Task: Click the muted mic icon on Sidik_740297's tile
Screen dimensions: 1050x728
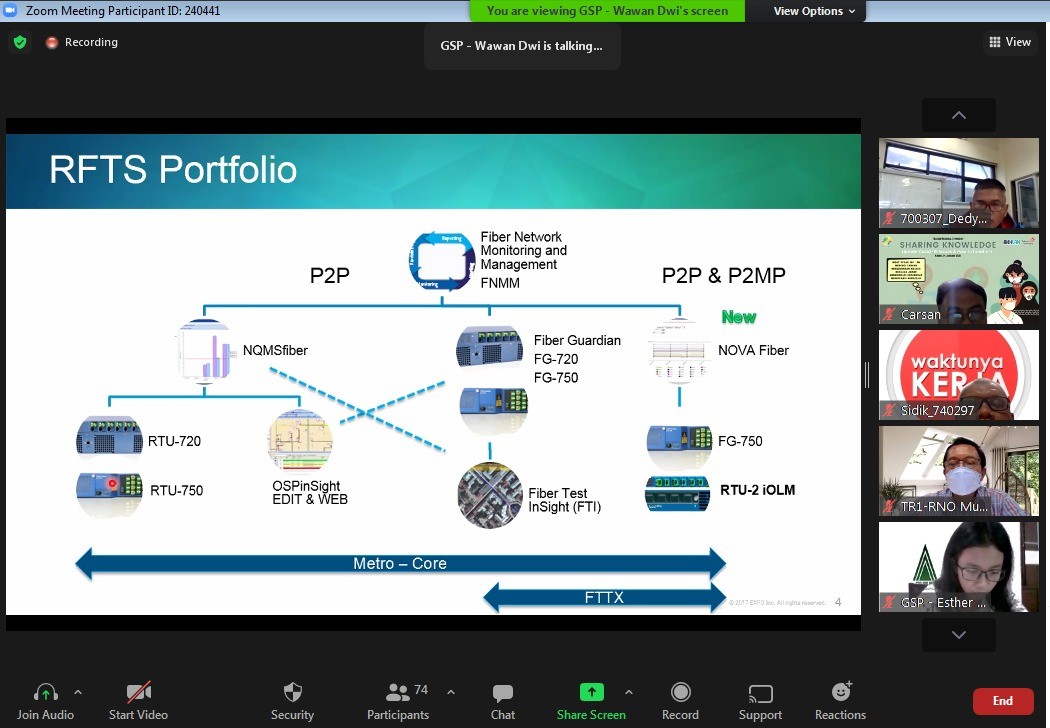Action: pyautogui.click(x=890, y=410)
